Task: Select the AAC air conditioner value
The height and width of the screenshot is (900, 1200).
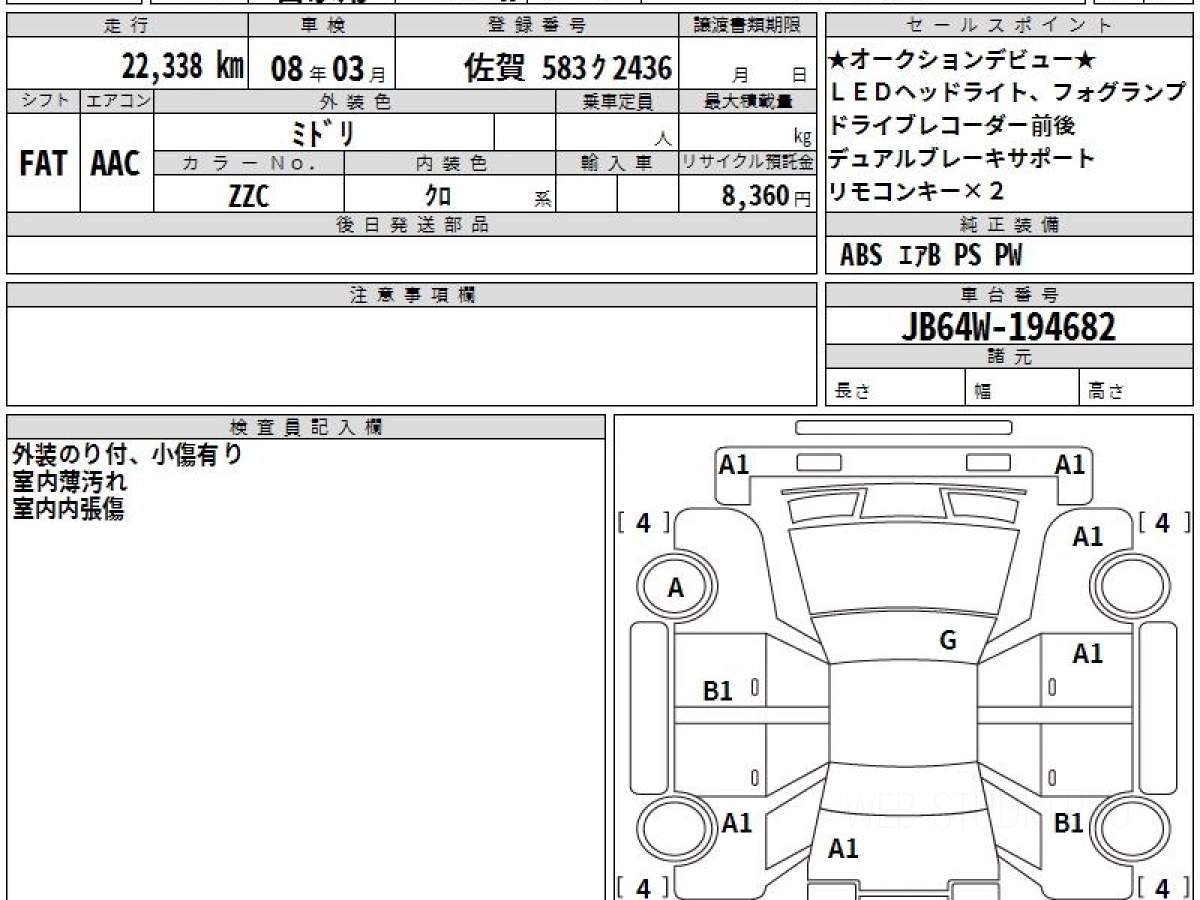Action: 116,163
